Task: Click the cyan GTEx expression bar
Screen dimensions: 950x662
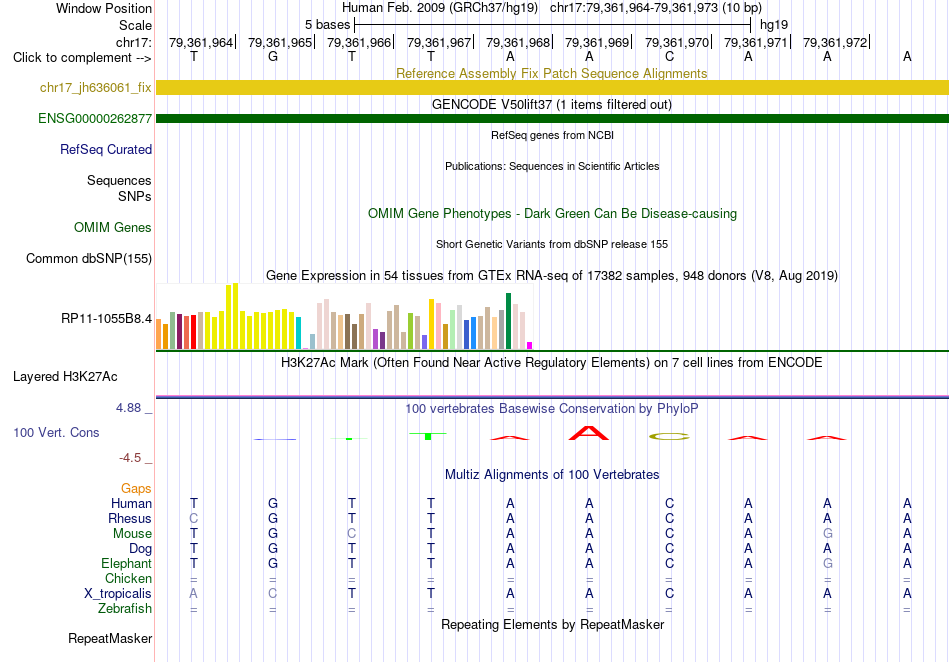Action: (299, 333)
